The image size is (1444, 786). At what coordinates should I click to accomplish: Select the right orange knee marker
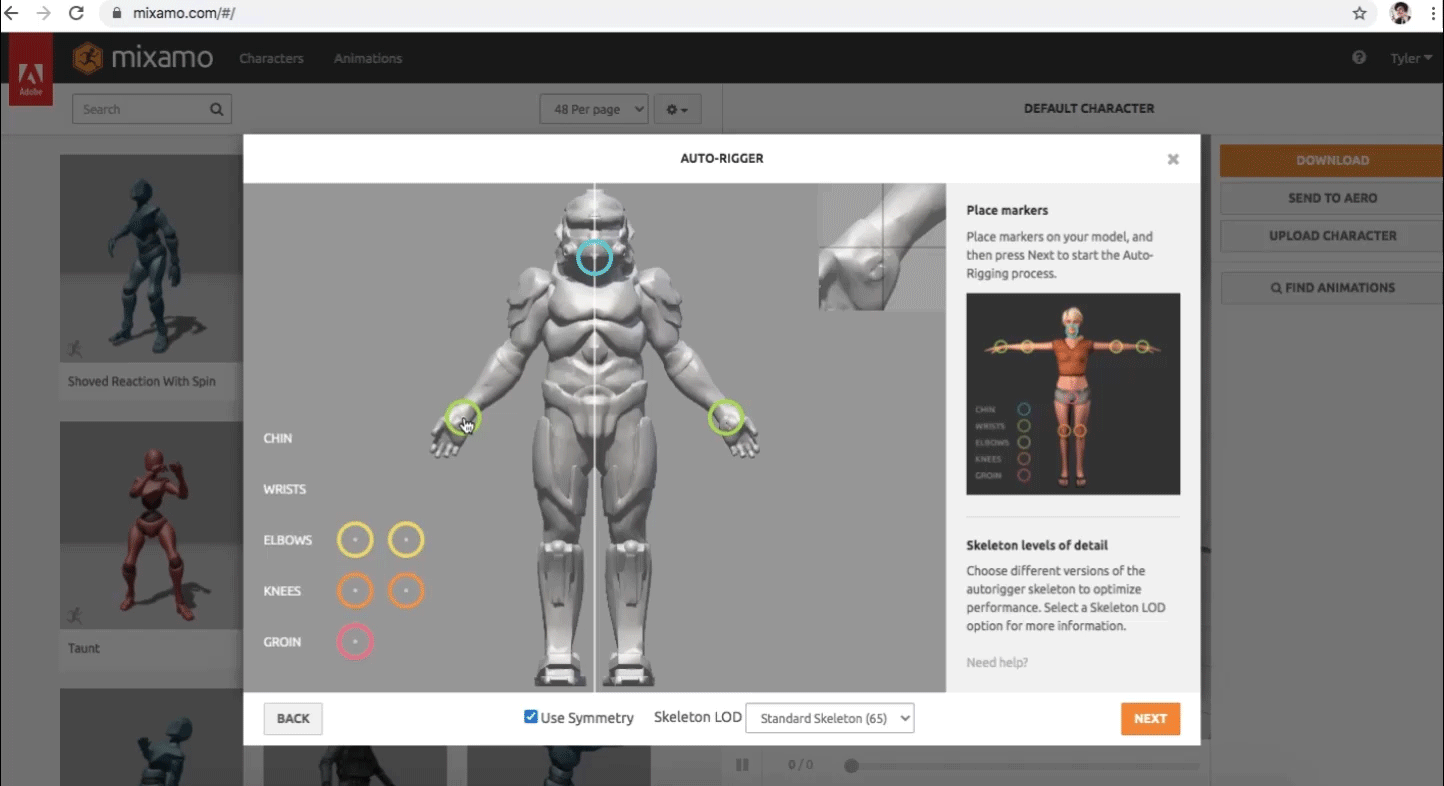click(406, 591)
